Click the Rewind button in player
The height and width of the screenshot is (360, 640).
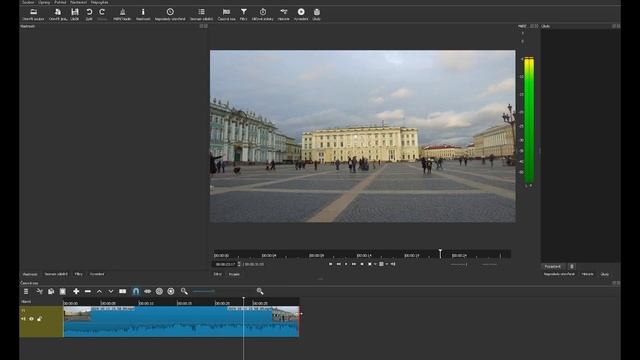[x=338, y=264]
